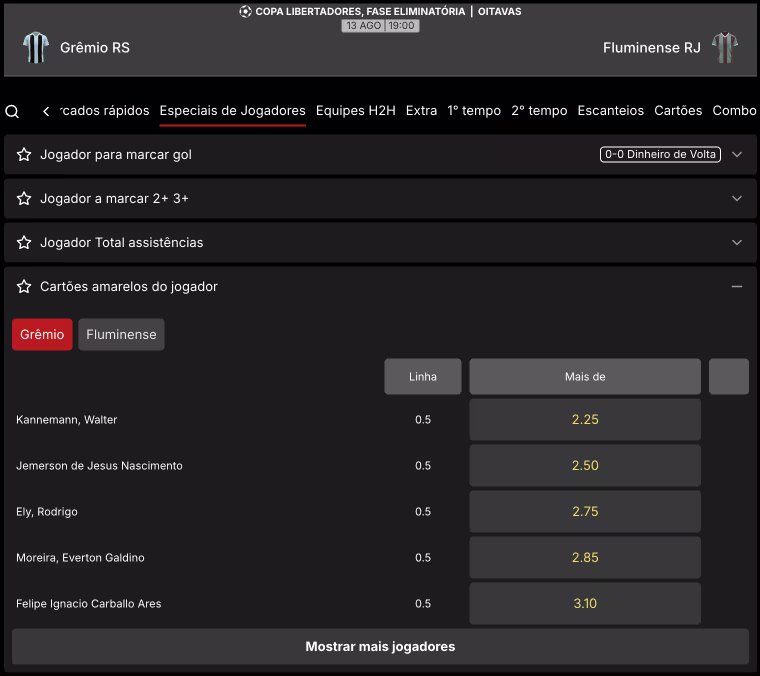Click player name 'Kannemann, Walter'
760x676 pixels.
[x=66, y=420]
